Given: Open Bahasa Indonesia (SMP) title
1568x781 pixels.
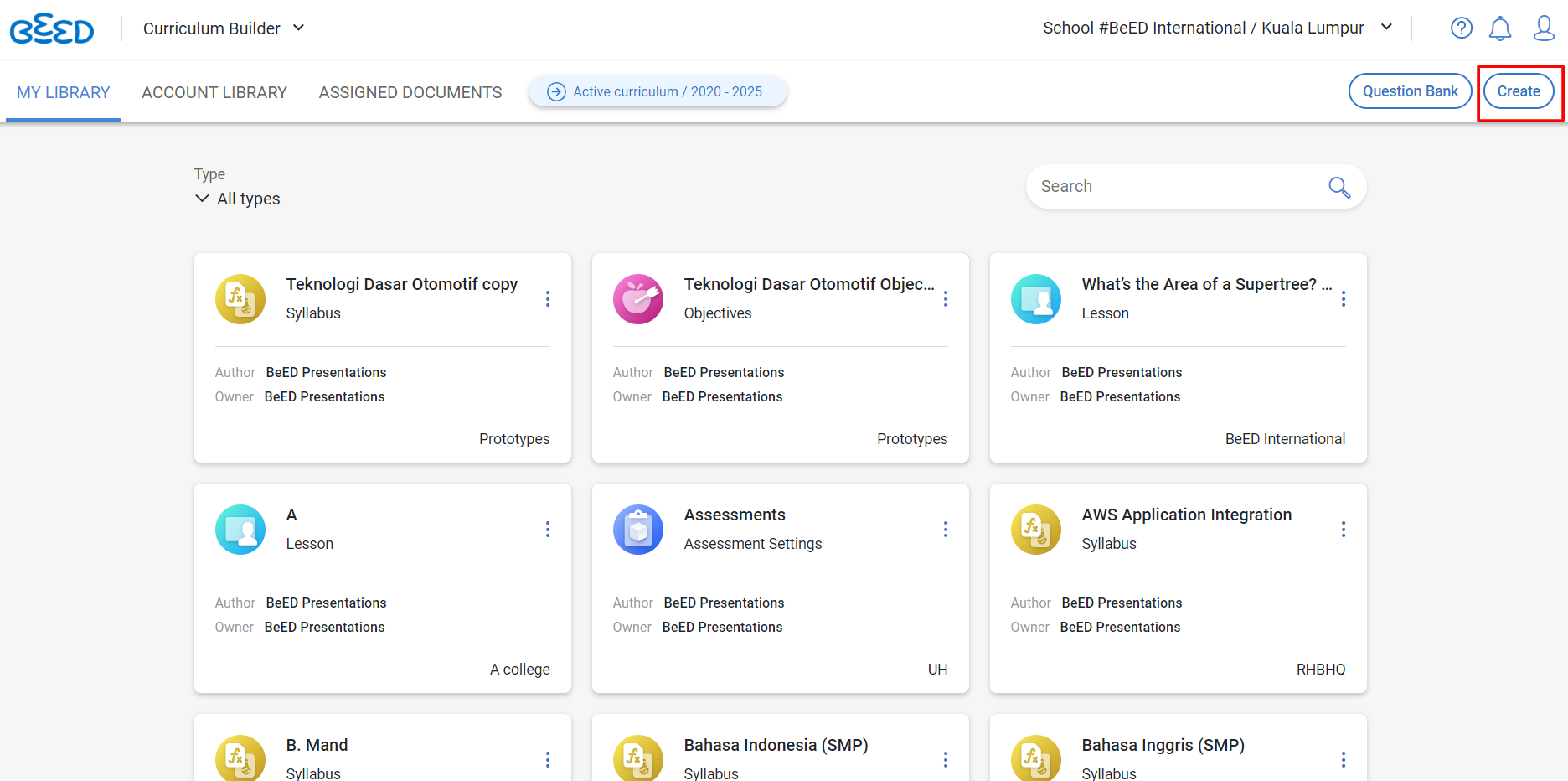Looking at the screenshot, I should [x=776, y=745].
